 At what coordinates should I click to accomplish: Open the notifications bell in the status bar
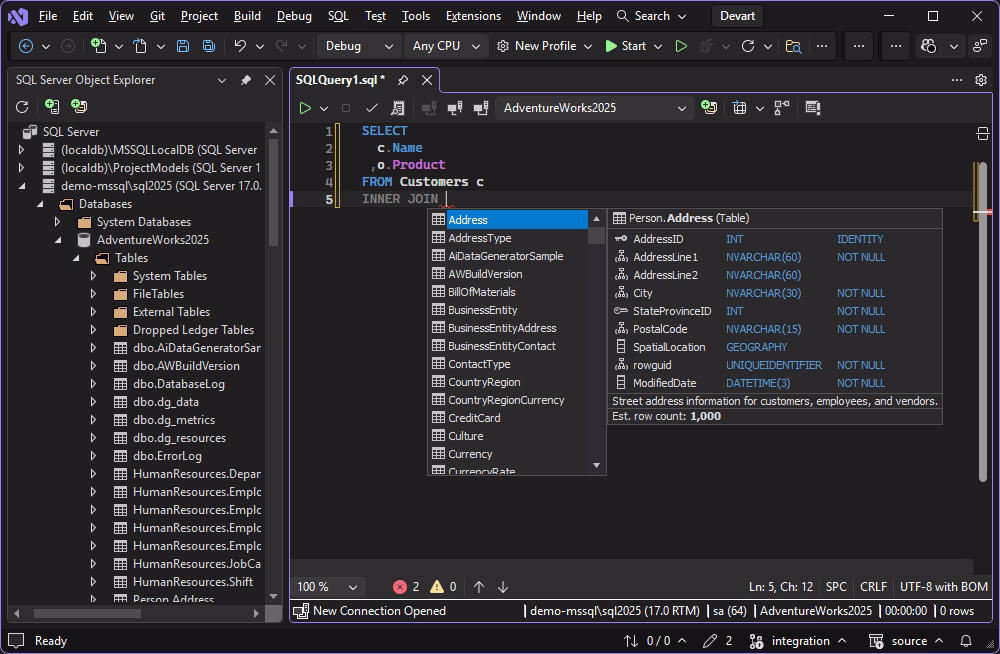click(x=966, y=641)
